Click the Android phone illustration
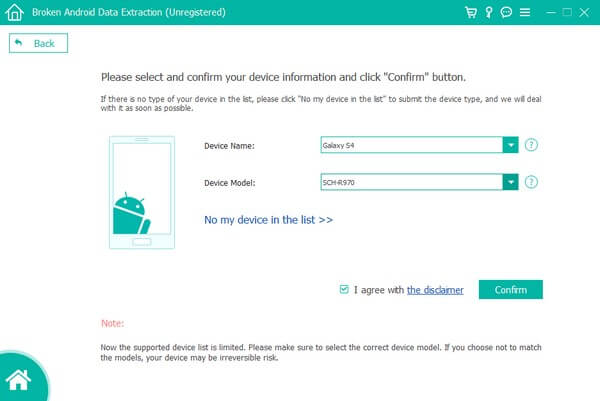This screenshot has height=401, width=600. [x=142, y=192]
